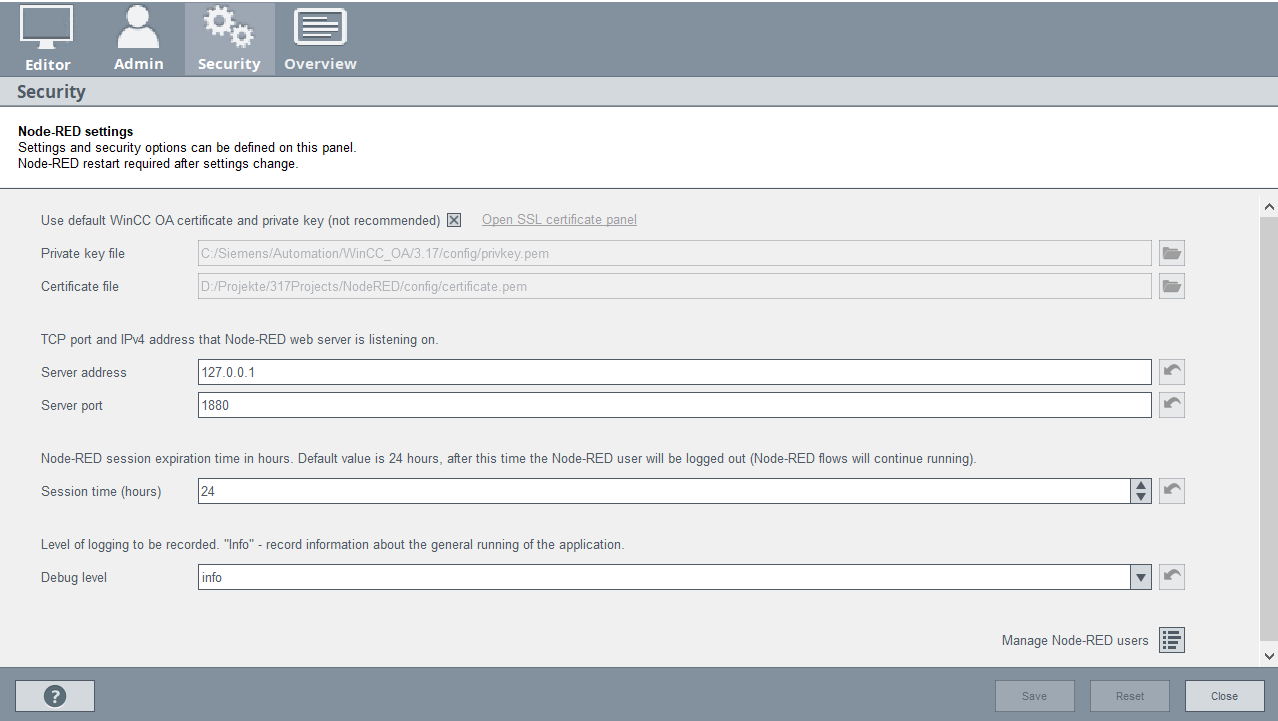Decrease session time hours with down arrow
Screen dimensions: 1278x721
pyautogui.click(x=1140, y=497)
